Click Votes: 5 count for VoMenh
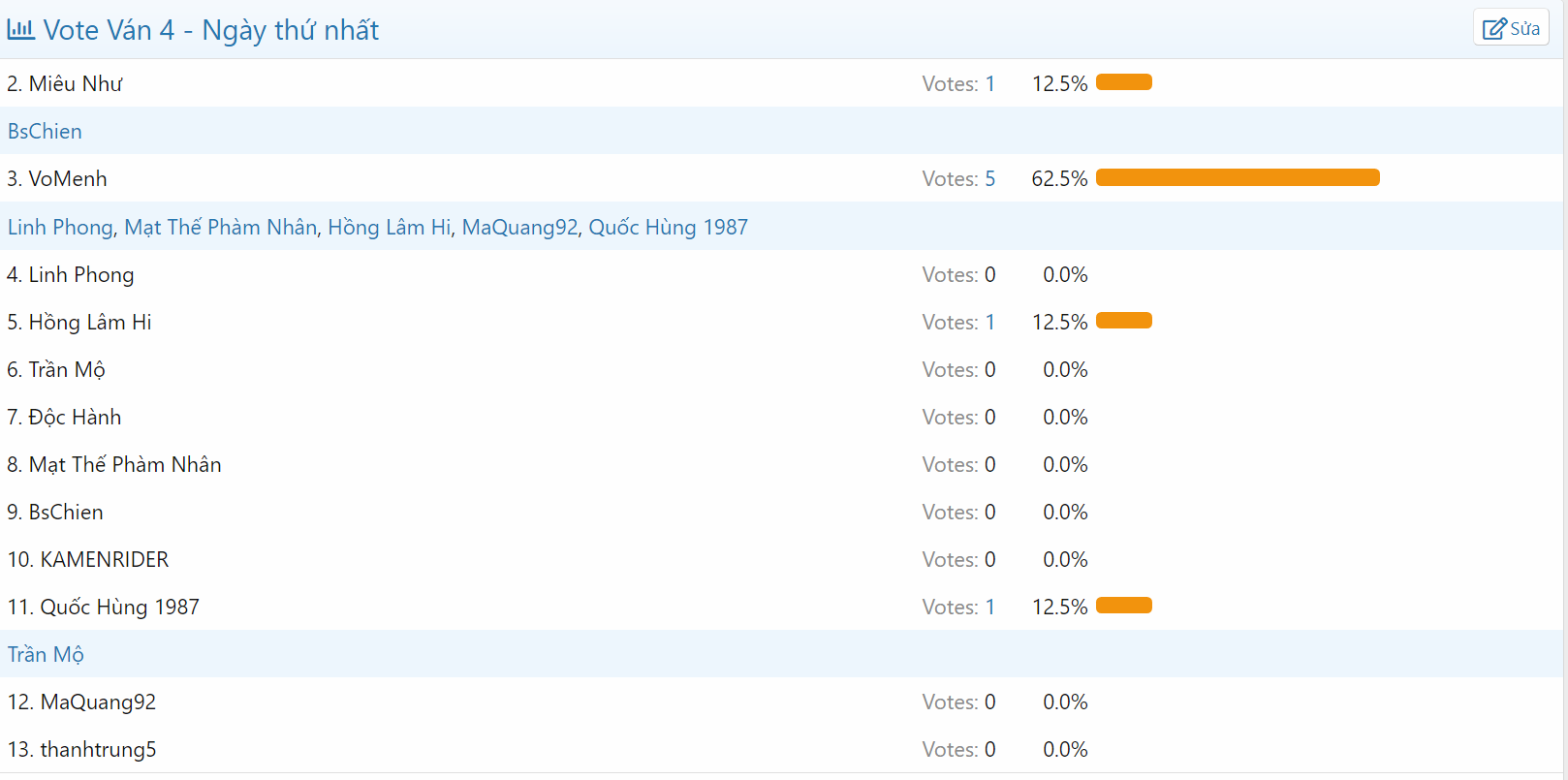 [957, 179]
